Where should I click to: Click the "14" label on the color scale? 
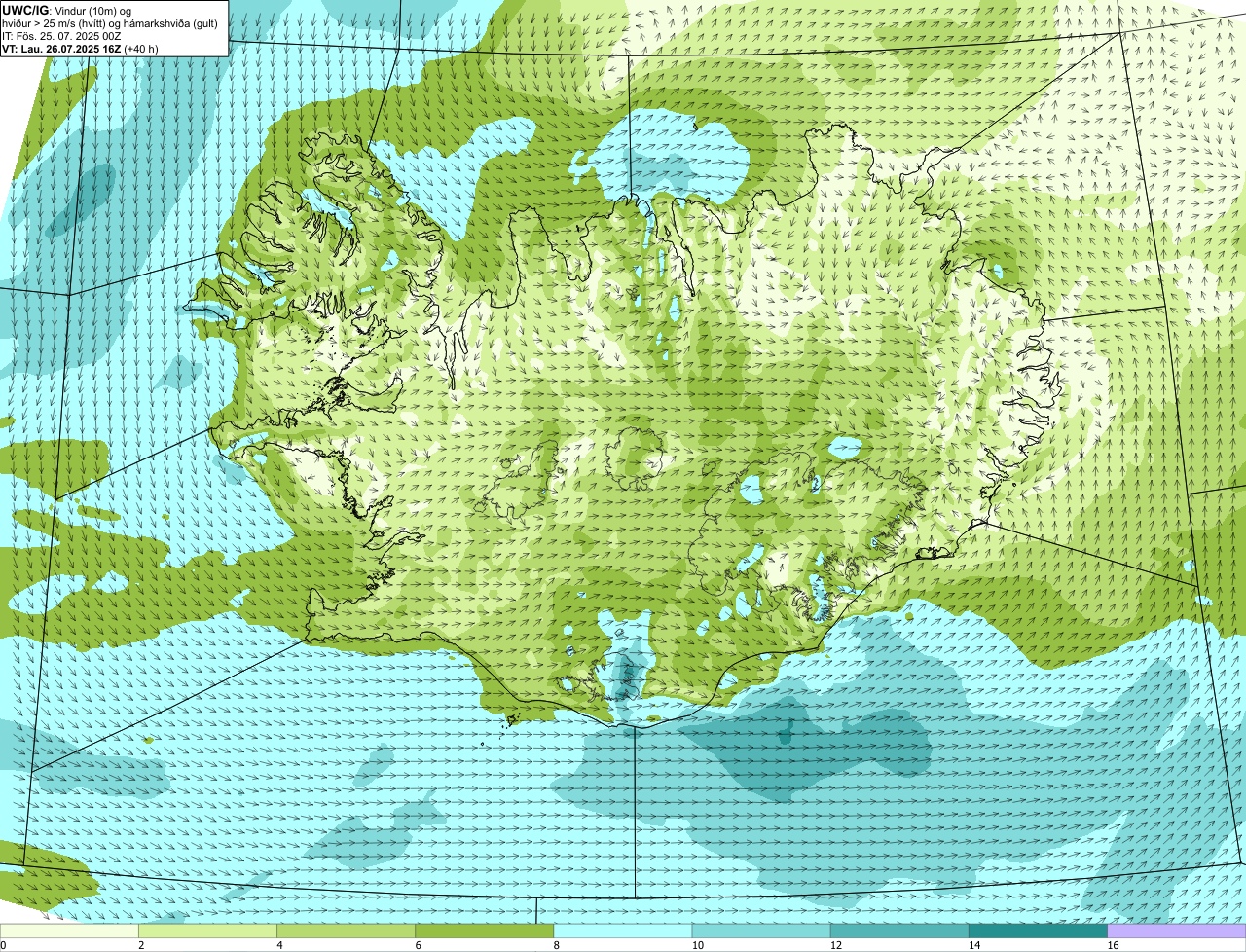click(x=974, y=945)
